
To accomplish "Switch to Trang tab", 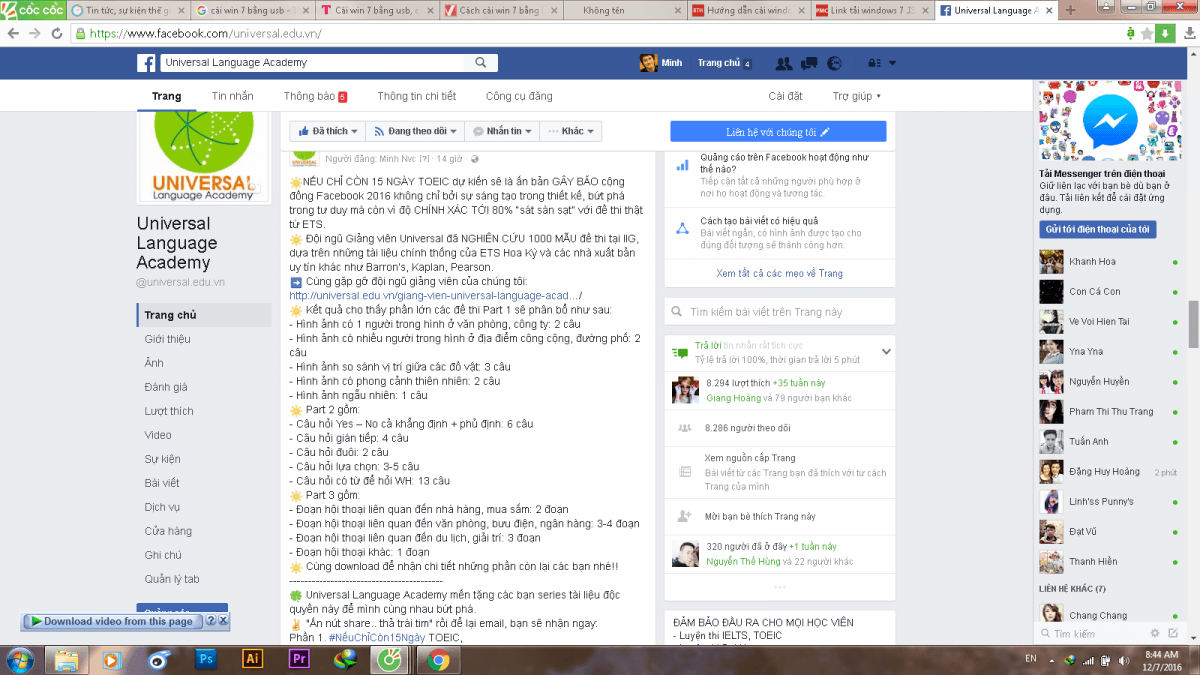I will point(167,96).
